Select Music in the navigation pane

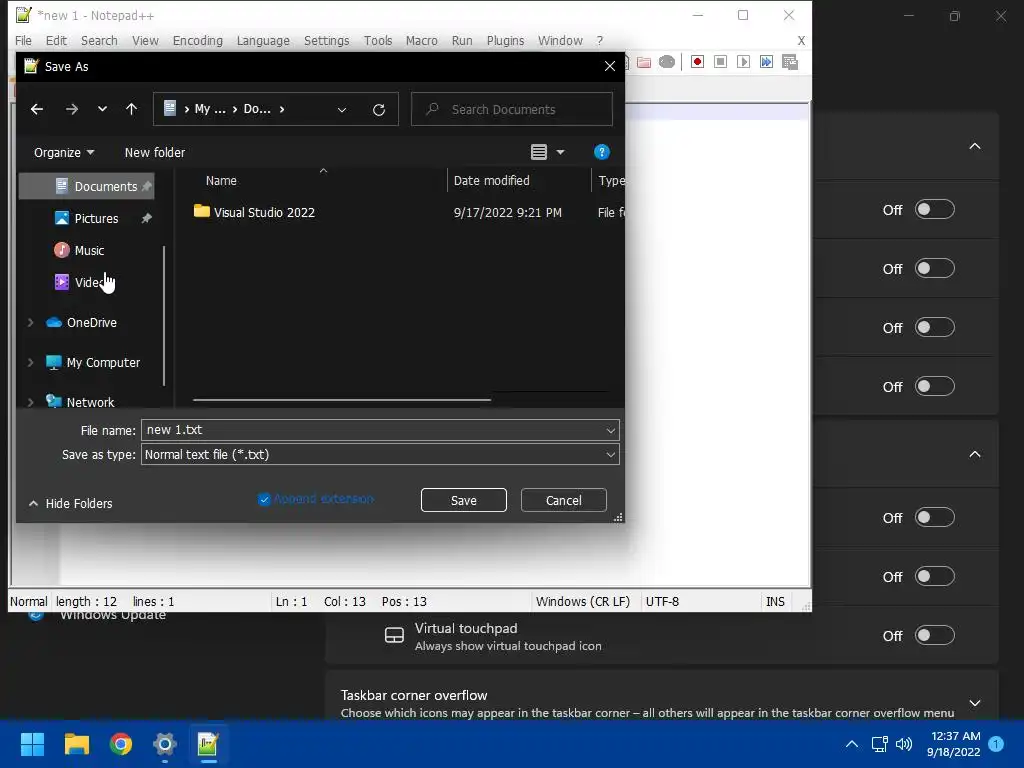89,250
